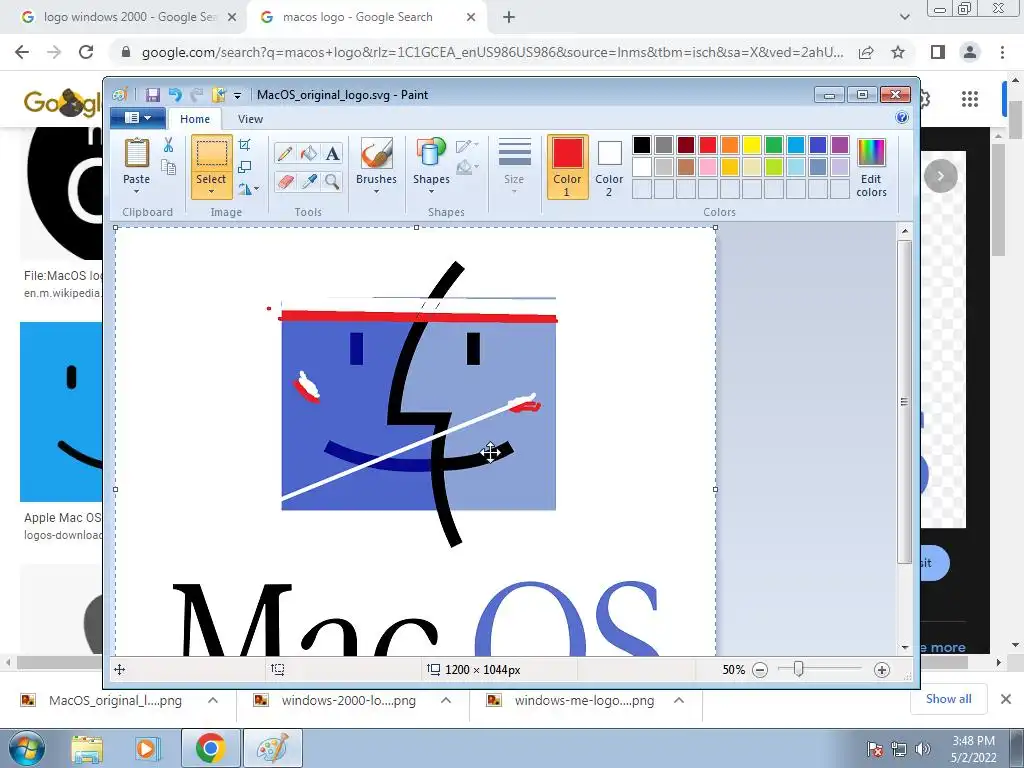This screenshot has height=768, width=1024.
Task: Open Paint Help question mark icon
Action: coord(902,118)
